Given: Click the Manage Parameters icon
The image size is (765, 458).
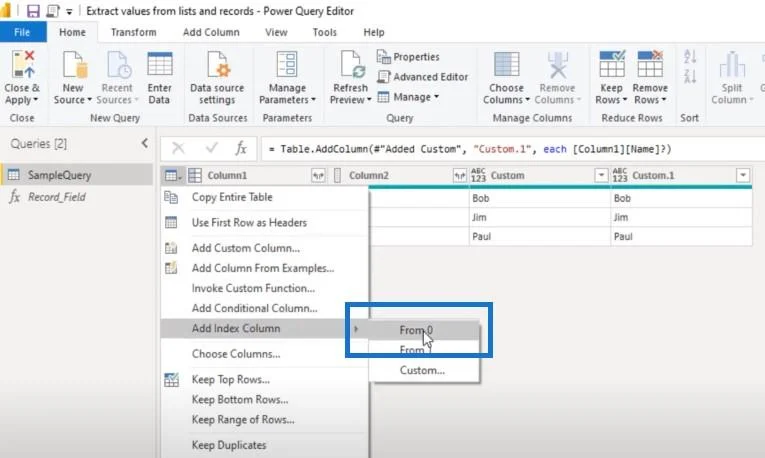Looking at the screenshot, I should [x=287, y=64].
